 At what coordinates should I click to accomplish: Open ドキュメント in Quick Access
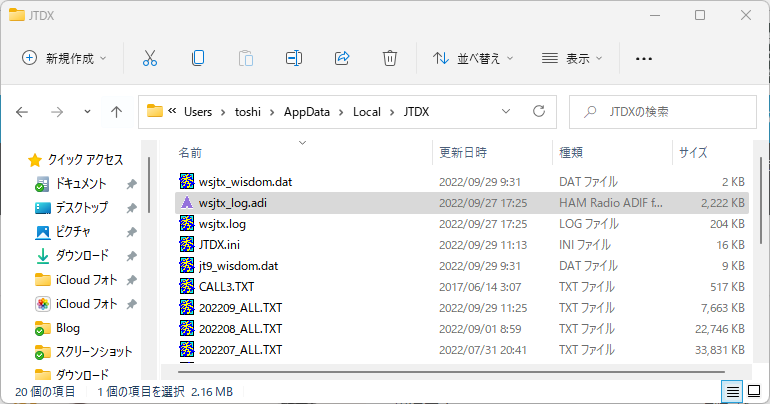click(x=81, y=184)
